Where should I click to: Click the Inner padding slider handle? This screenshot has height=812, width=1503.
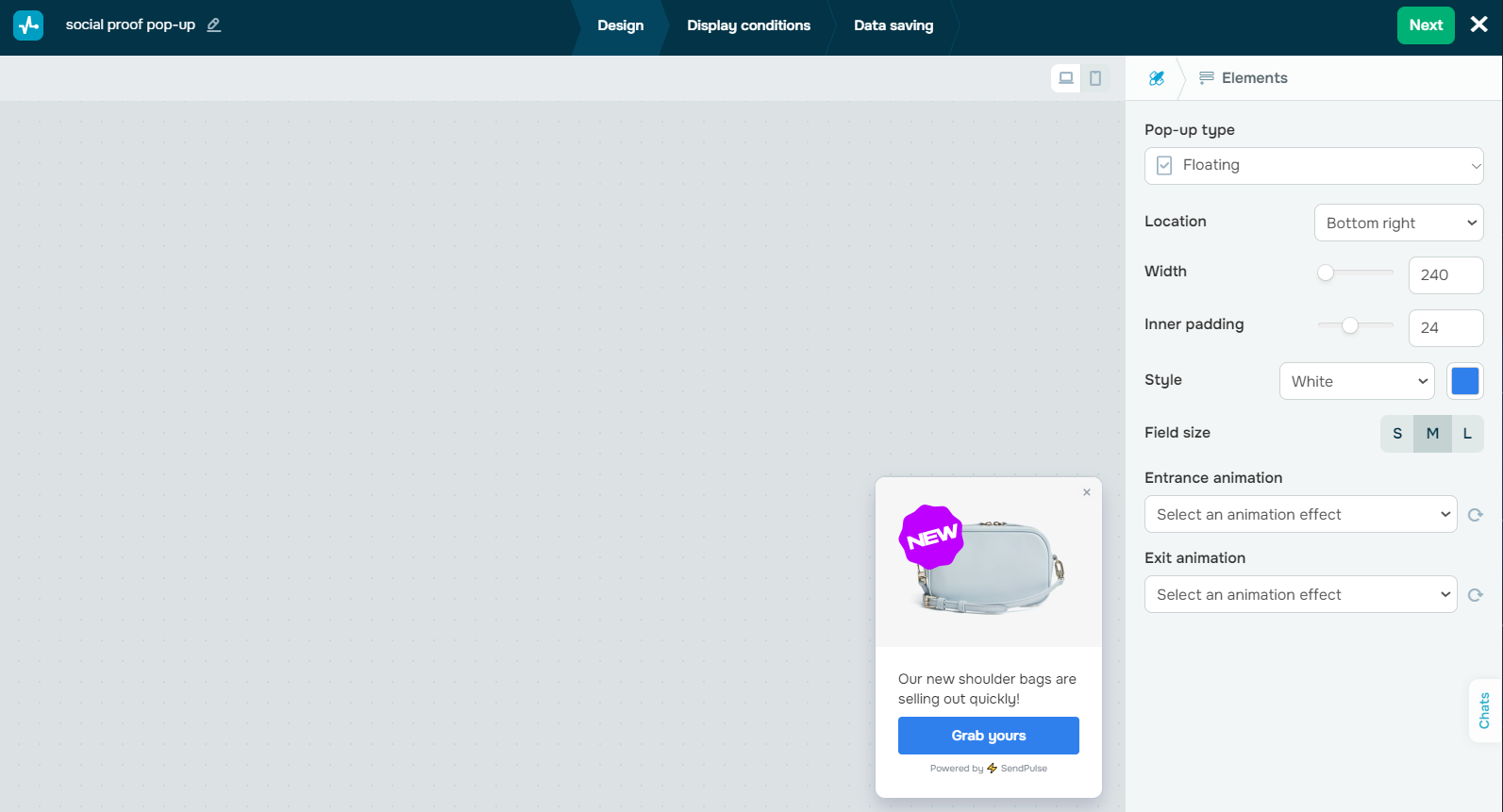point(1350,325)
